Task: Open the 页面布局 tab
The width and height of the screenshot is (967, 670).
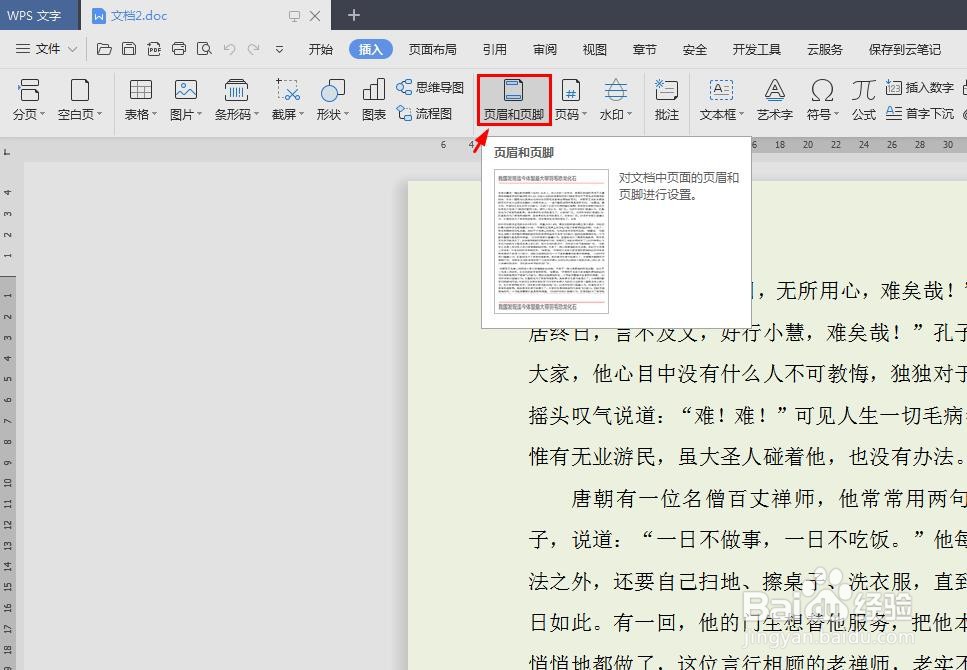Action: [x=432, y=49]
